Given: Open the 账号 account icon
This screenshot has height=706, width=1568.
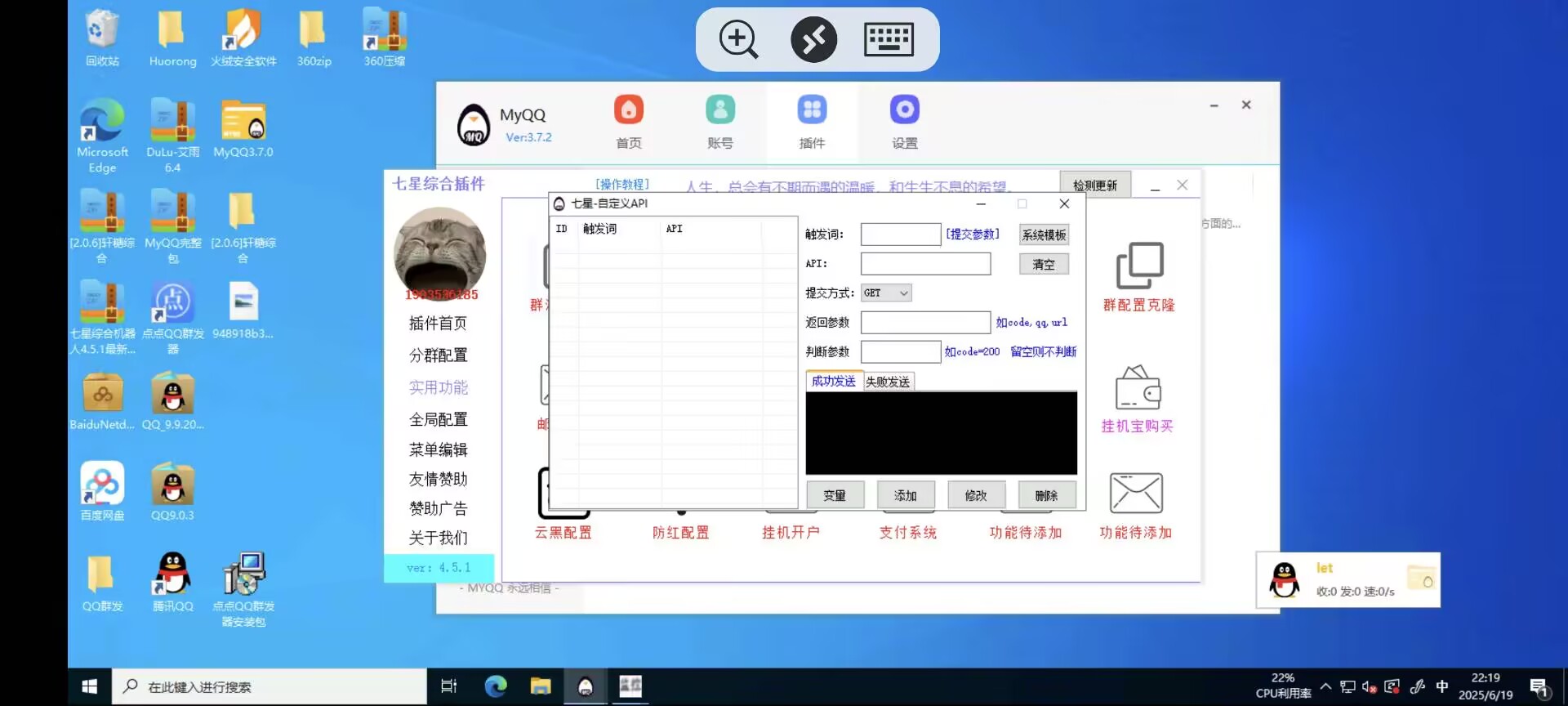Looking at the screenshot, I should 719,110.
